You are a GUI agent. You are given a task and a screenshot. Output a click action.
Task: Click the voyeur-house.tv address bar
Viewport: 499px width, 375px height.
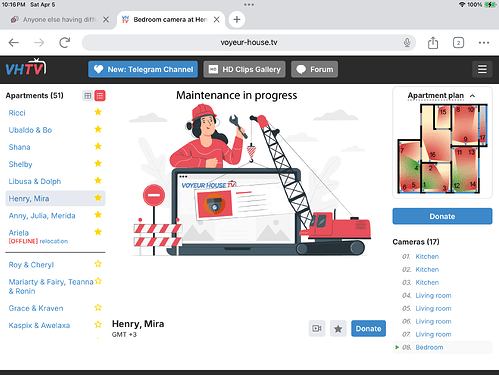point(249,42)
